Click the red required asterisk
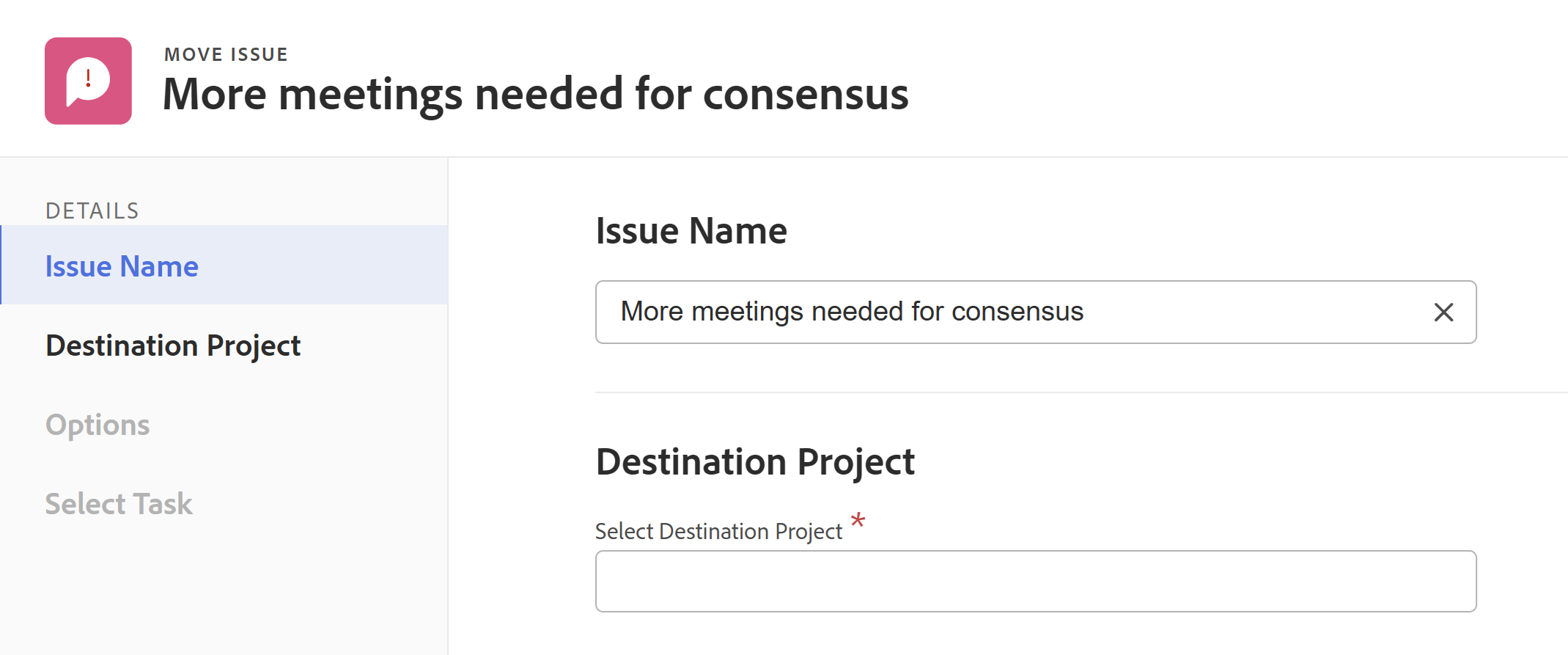Screen dimensions: 1568x655 click(858, 521)
